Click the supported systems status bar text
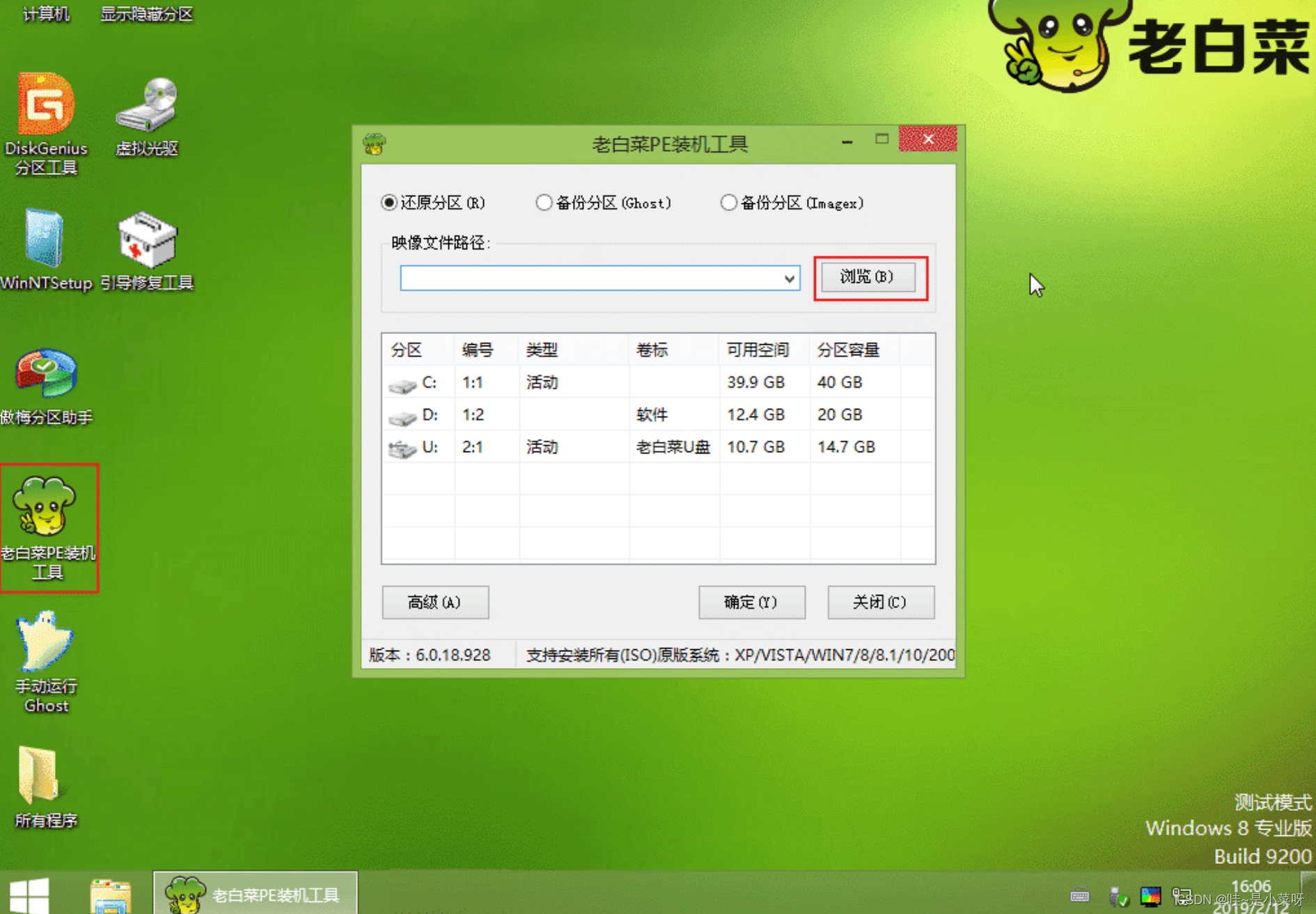 (x=740, y=655)
